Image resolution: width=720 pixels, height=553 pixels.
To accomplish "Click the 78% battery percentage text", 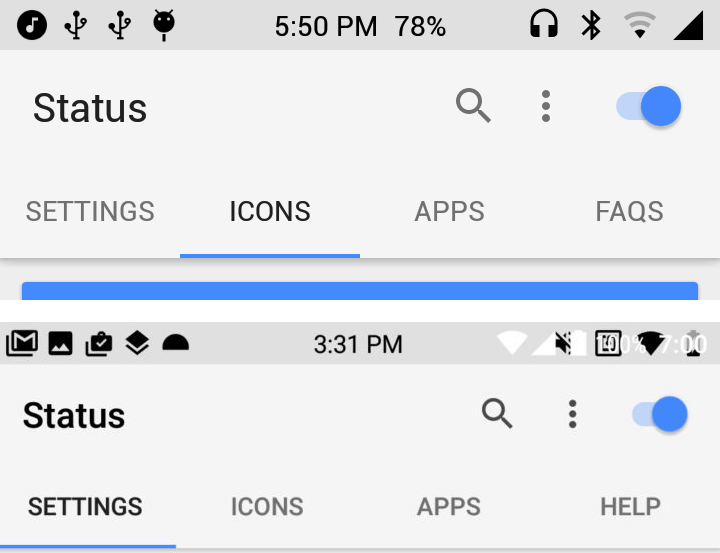I will point(420,27).
